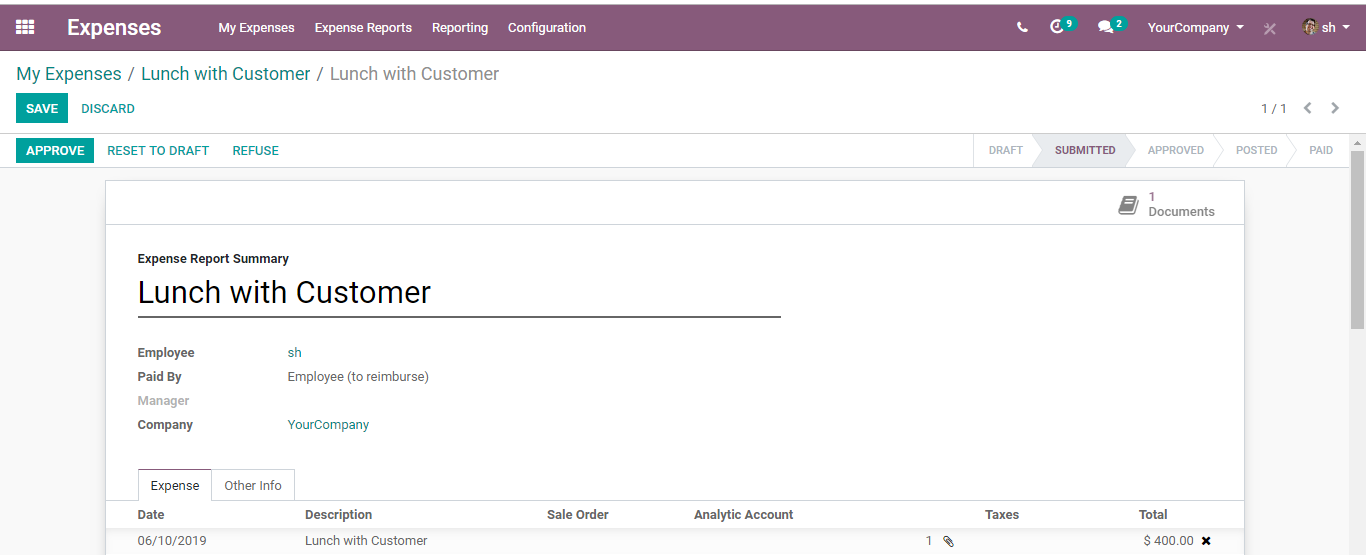Open the Reporting menu
This screenshot has width=1366, height=555.
460,28
